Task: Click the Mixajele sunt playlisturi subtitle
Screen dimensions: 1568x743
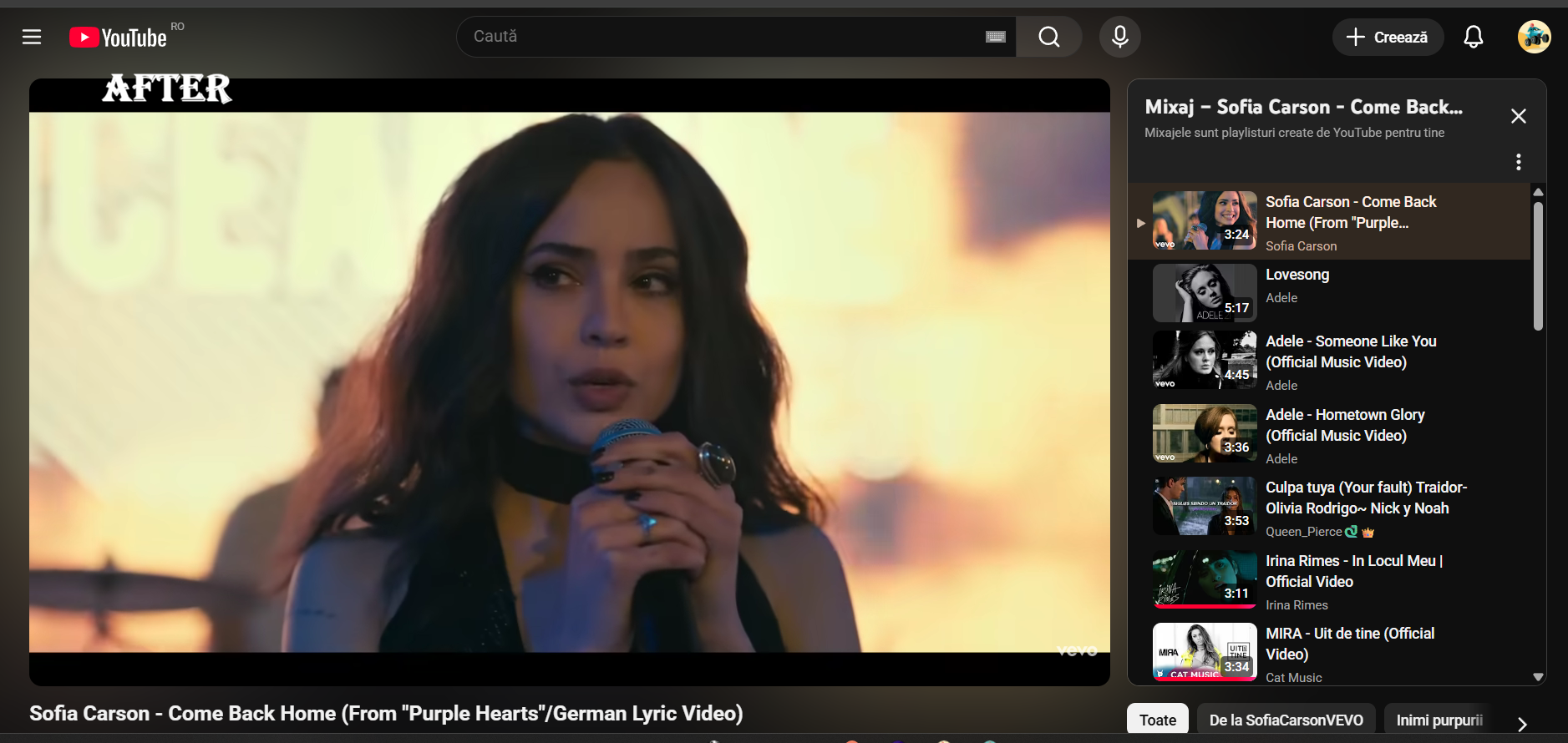Action: [x=1294, y=133]
